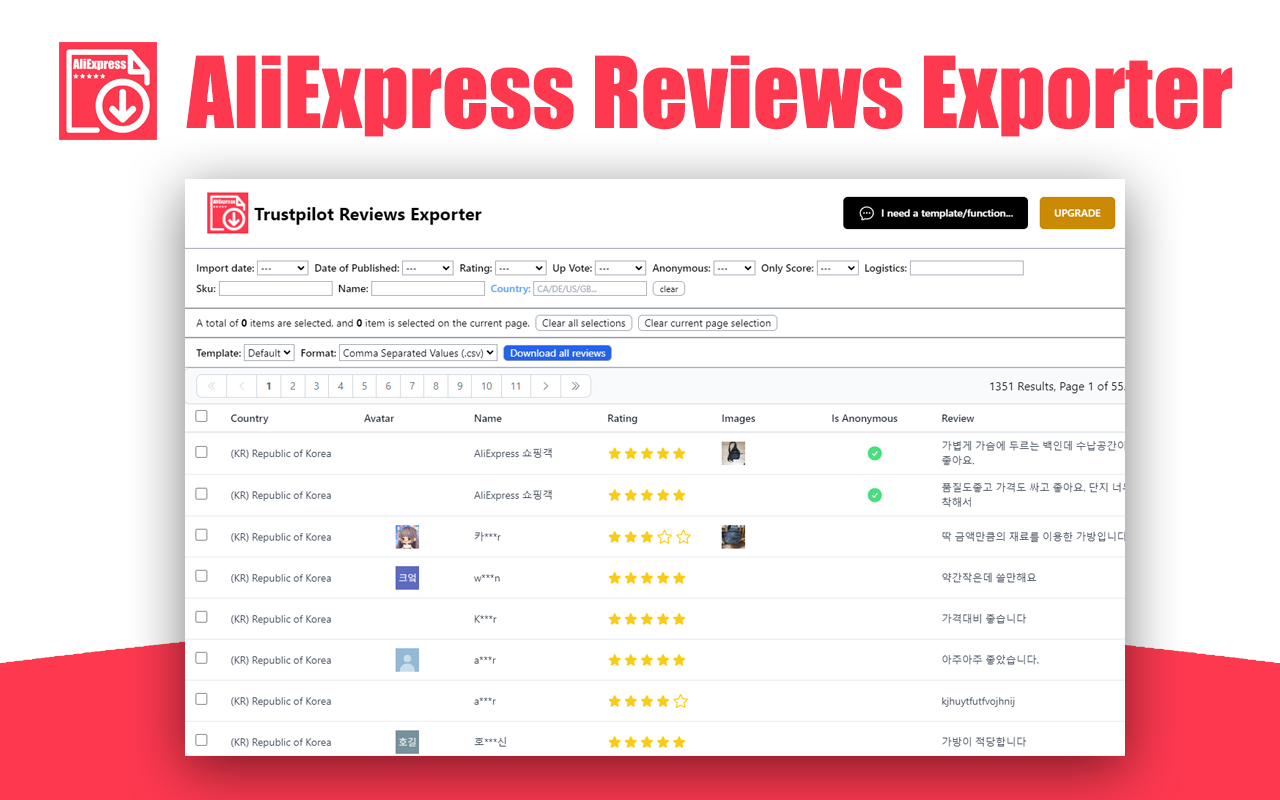1280x800 pixels.
Task: Go to page 1
Action: pyautogui.click(x=268, y=386)
